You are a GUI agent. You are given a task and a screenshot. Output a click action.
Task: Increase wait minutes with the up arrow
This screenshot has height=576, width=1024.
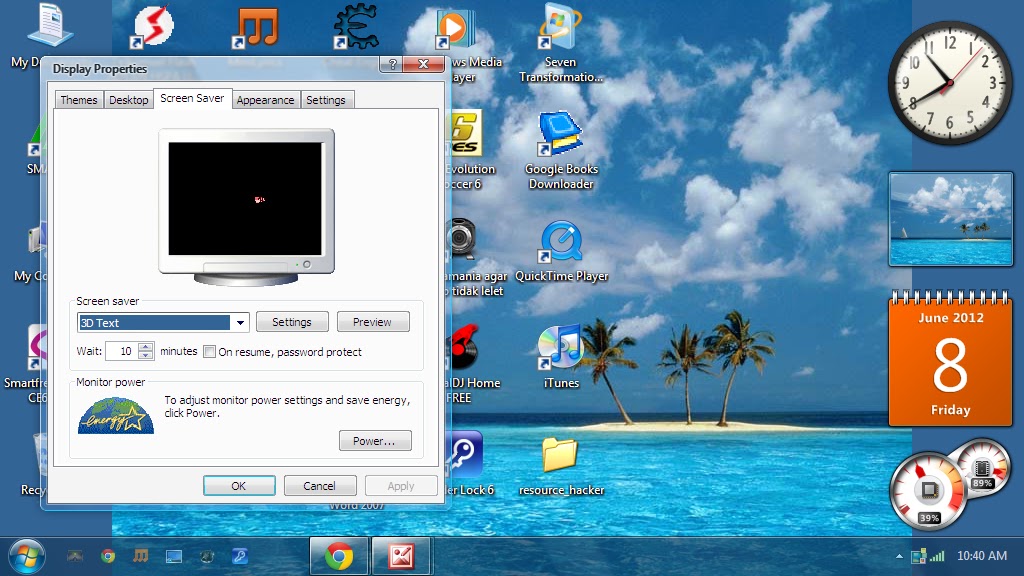coord(146,347)
